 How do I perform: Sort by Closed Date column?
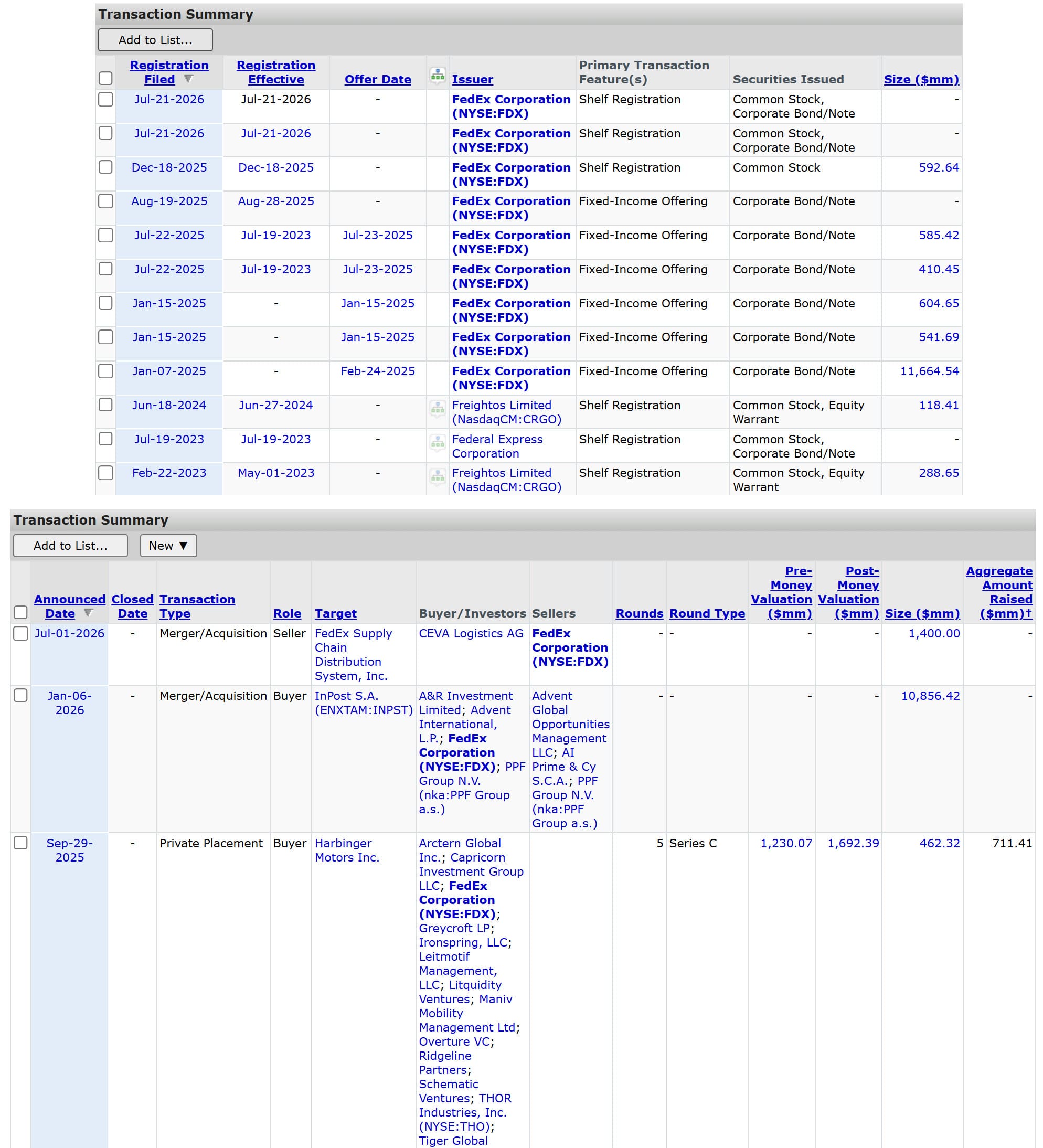(x=133, y=606)
